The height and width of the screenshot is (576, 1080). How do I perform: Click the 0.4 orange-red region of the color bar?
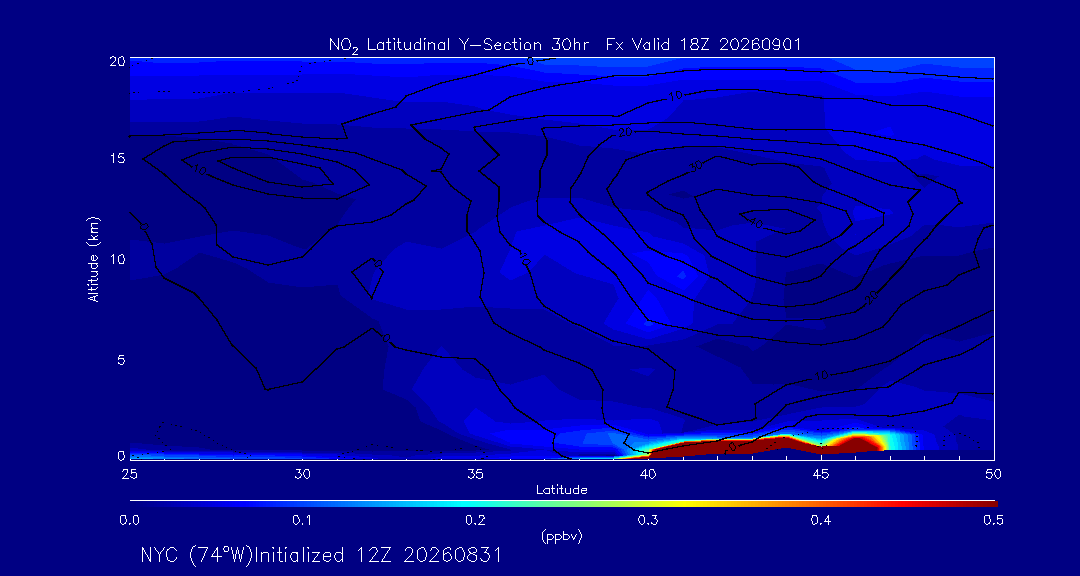pos(821,504)
